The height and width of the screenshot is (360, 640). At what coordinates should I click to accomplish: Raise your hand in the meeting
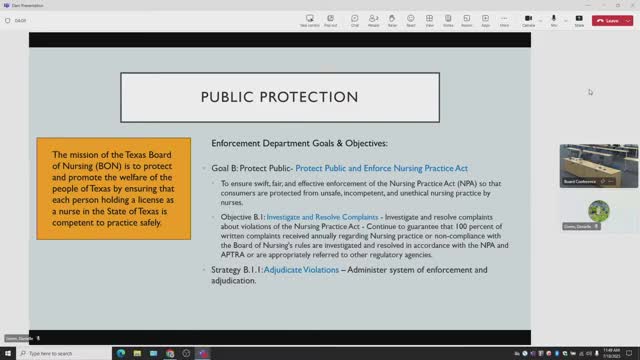[392, 20]
